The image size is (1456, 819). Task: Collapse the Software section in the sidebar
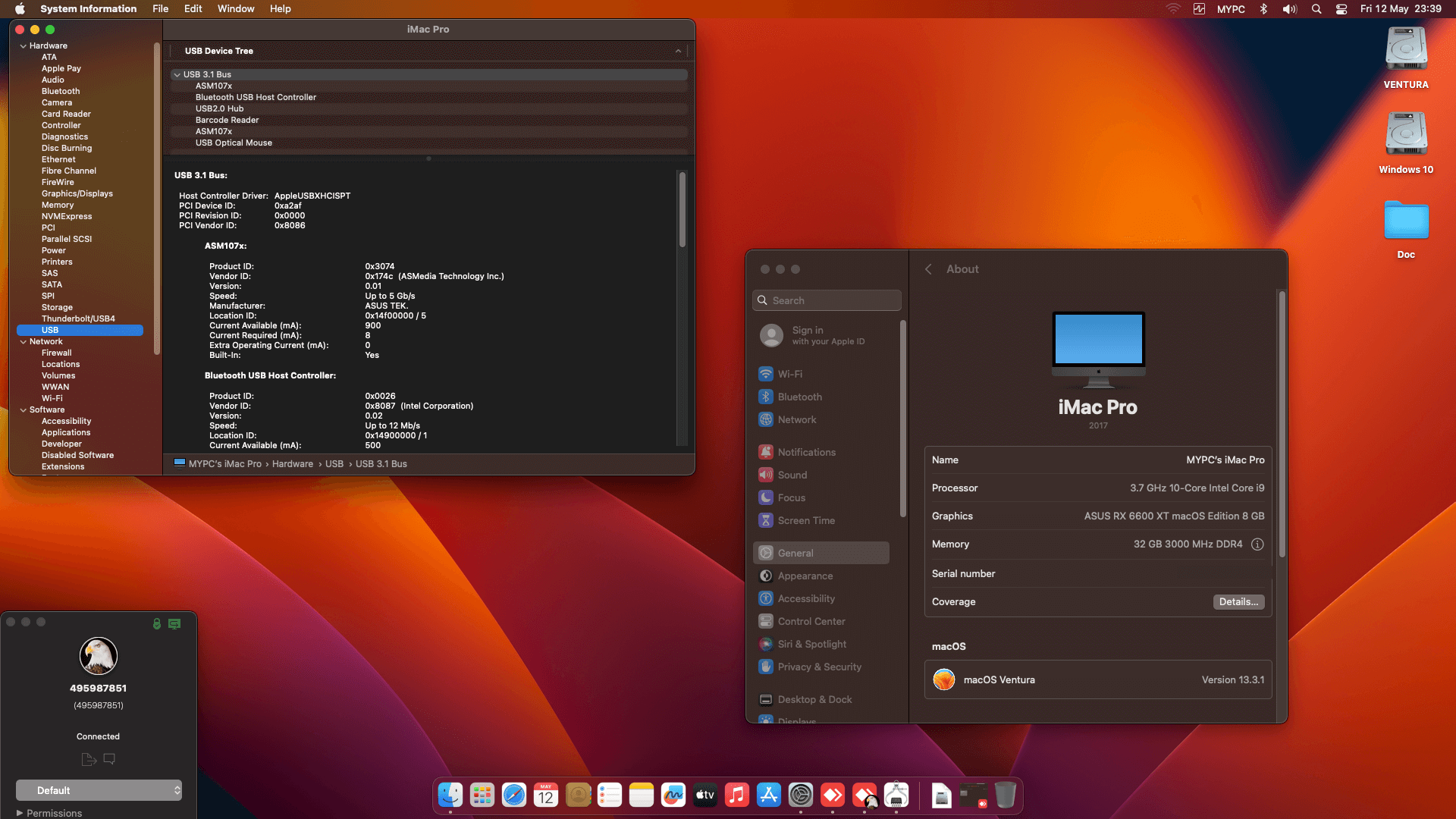[24, 410]
